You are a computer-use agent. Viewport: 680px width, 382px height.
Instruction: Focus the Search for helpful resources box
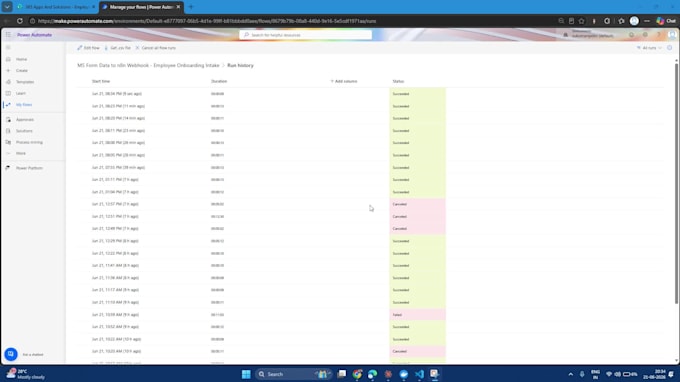tap(305, 35)
